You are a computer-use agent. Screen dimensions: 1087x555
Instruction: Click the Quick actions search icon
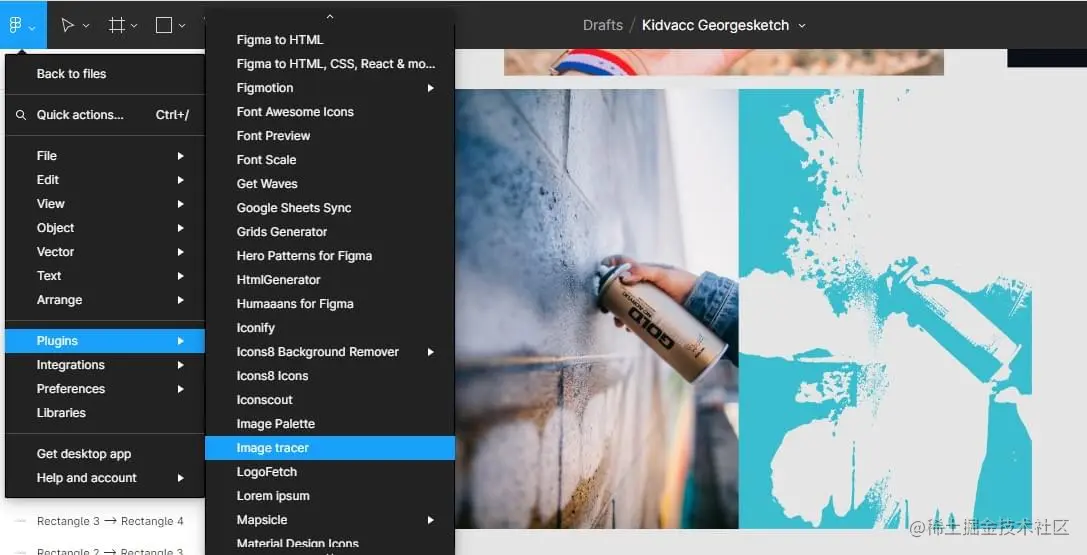click(21, 115)
